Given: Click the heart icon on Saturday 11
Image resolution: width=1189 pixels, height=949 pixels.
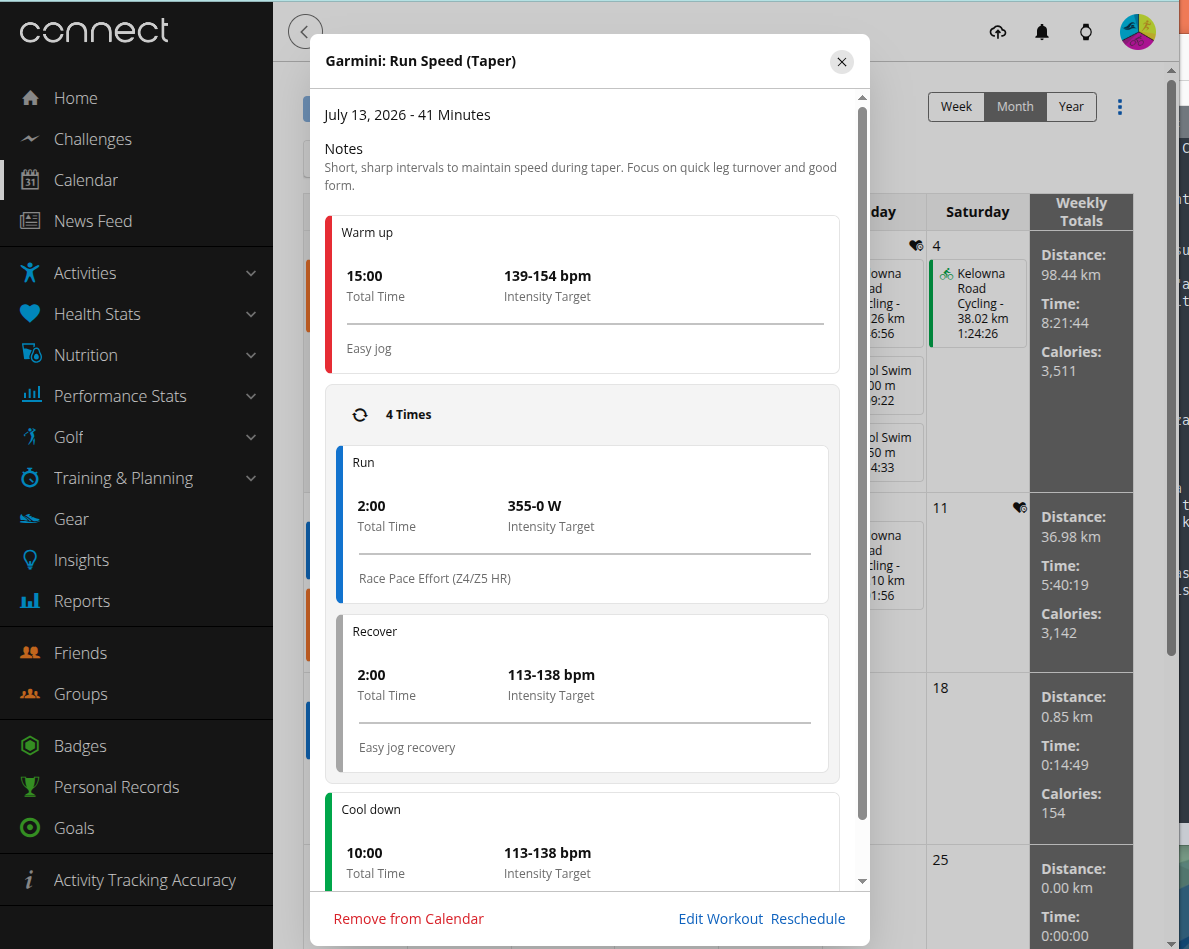Looking at the screenshot, I should [1020, 507].
